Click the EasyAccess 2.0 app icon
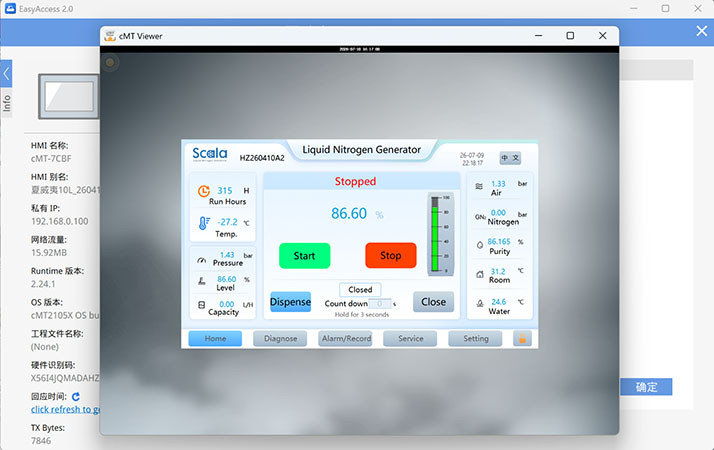 point(10,9)
